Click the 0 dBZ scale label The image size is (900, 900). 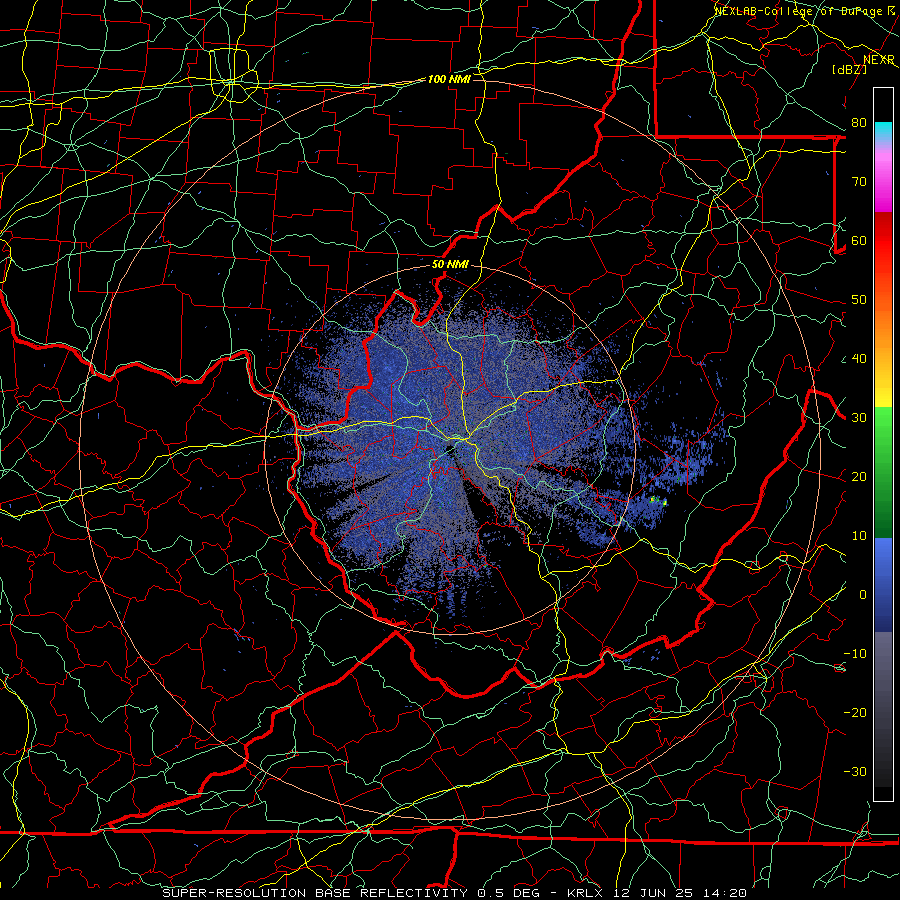tap(863, 596)
